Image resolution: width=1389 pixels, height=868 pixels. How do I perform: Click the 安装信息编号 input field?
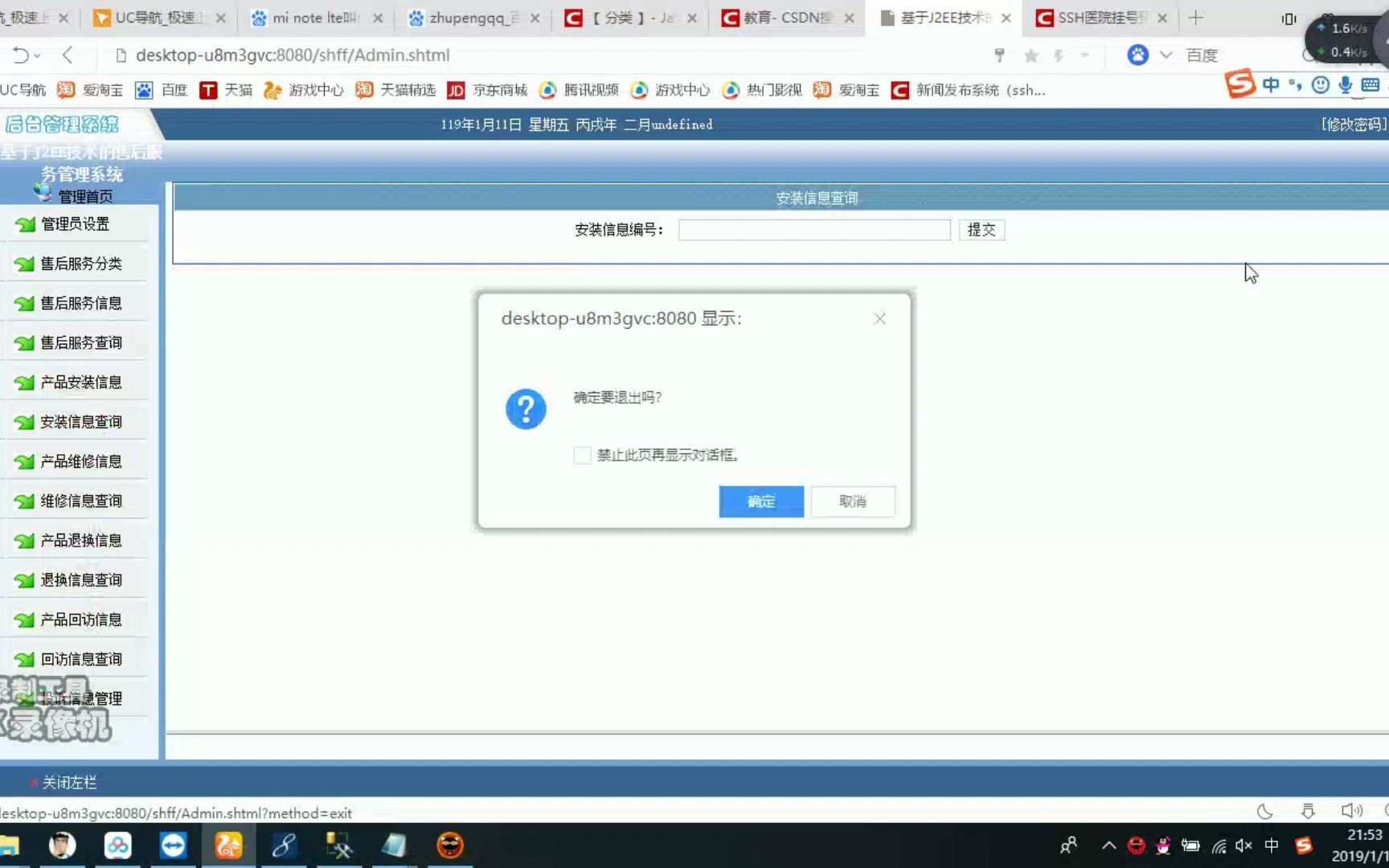(x=813, y=230)
